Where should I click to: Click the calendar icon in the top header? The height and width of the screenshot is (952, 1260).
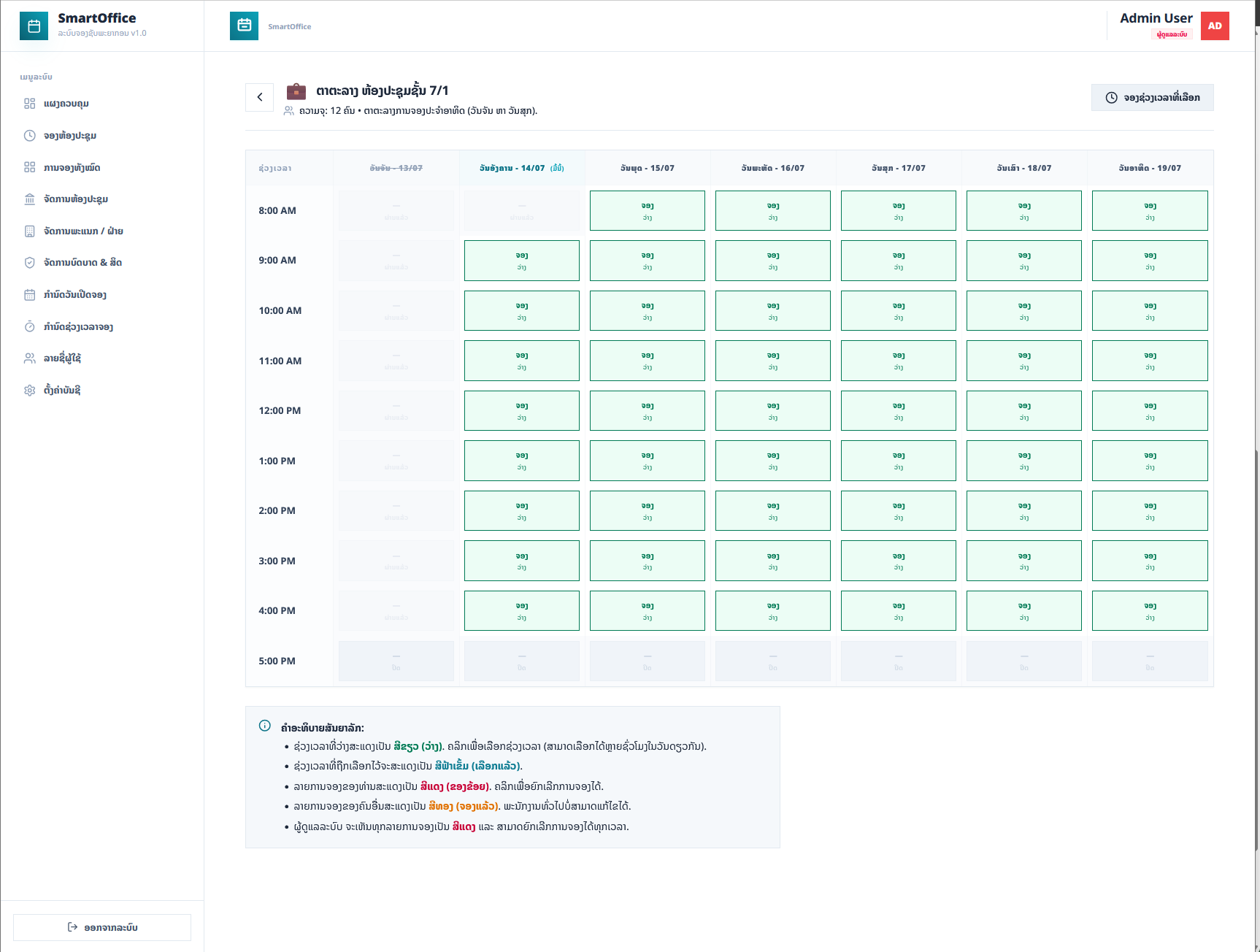[244, 26]
